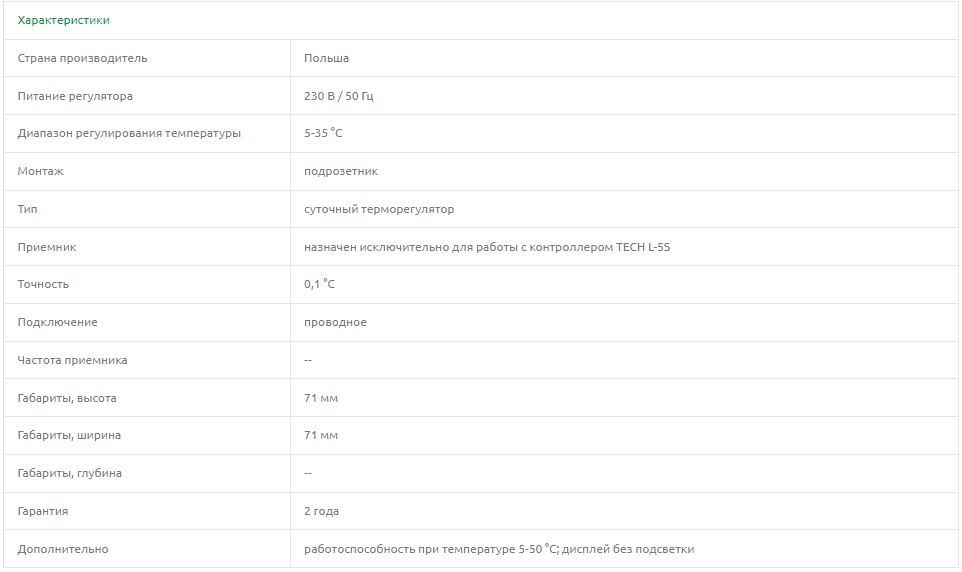Select the 2 года warranty value
962x572 pixels.
click(321, 511)
